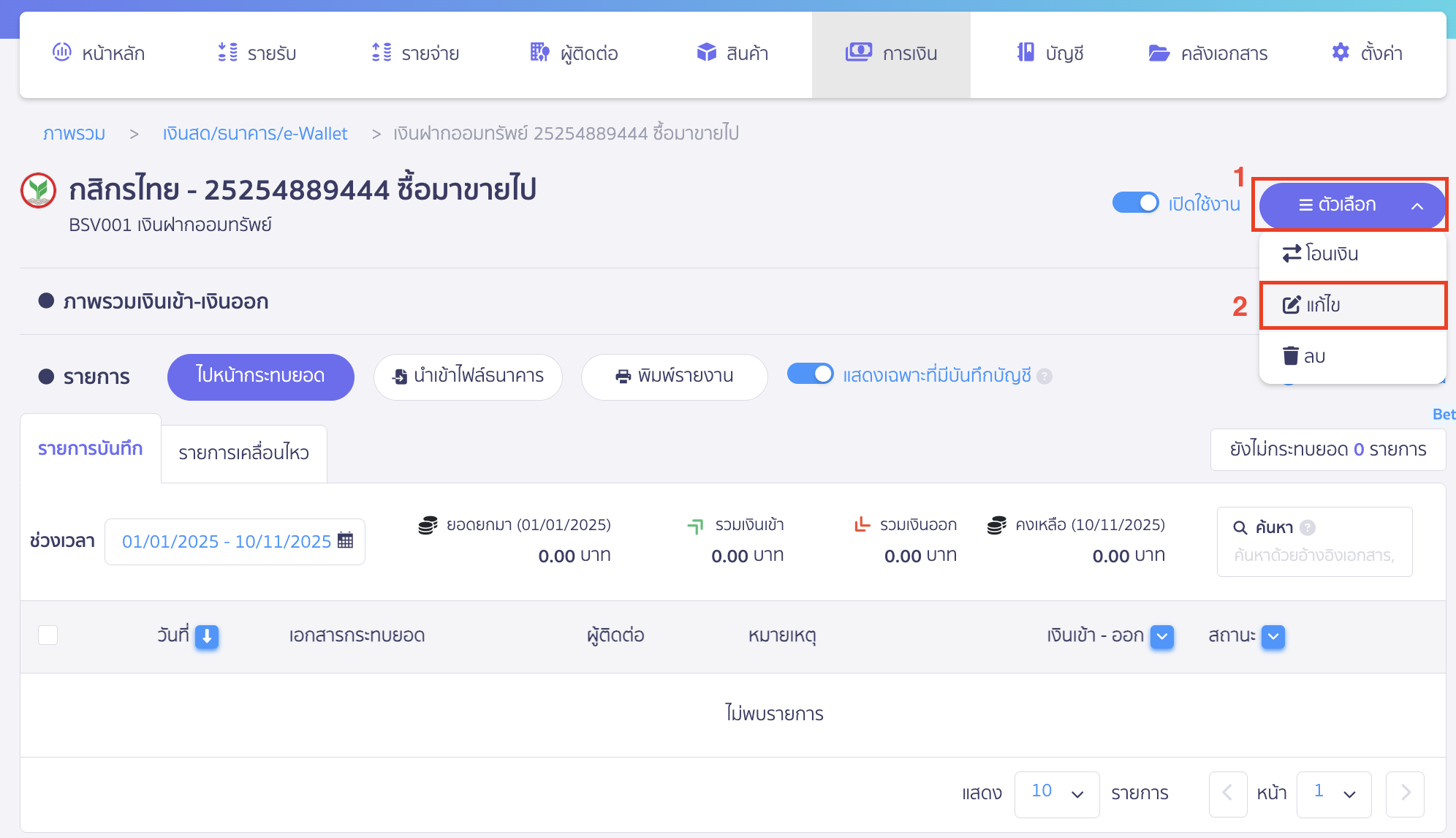Open the สถานะ status filter
1456x838 pixels.
point(1272,636)
